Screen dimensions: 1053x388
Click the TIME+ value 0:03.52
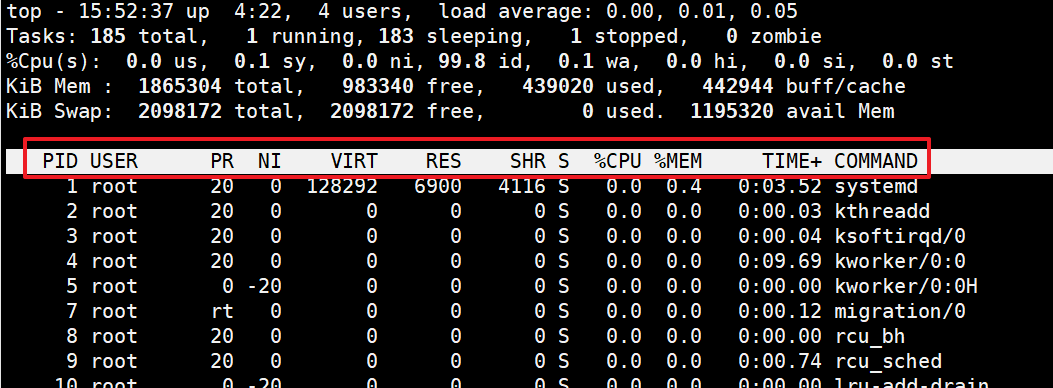pyautogui.click(x=780, y=186)
